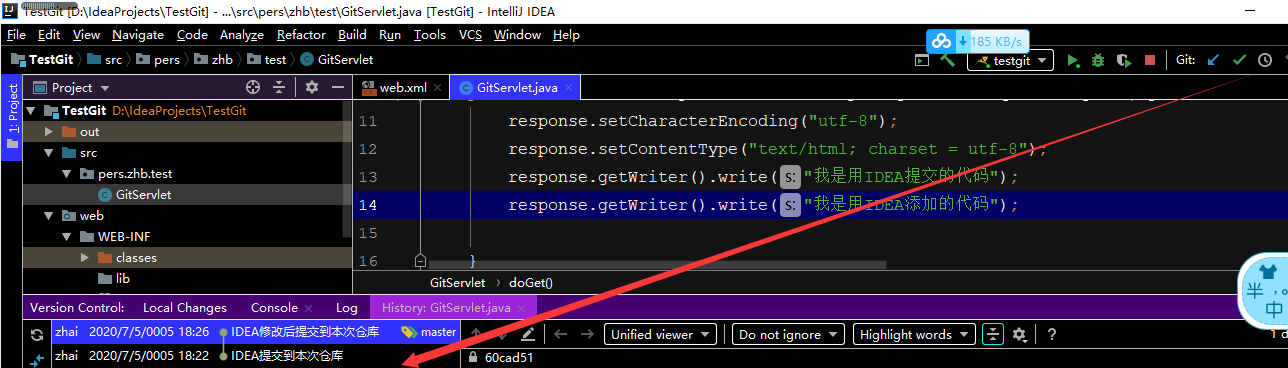Open the Unified viewer dropdown
This screenshot has width=1288, height=368.
coord(660,334)
